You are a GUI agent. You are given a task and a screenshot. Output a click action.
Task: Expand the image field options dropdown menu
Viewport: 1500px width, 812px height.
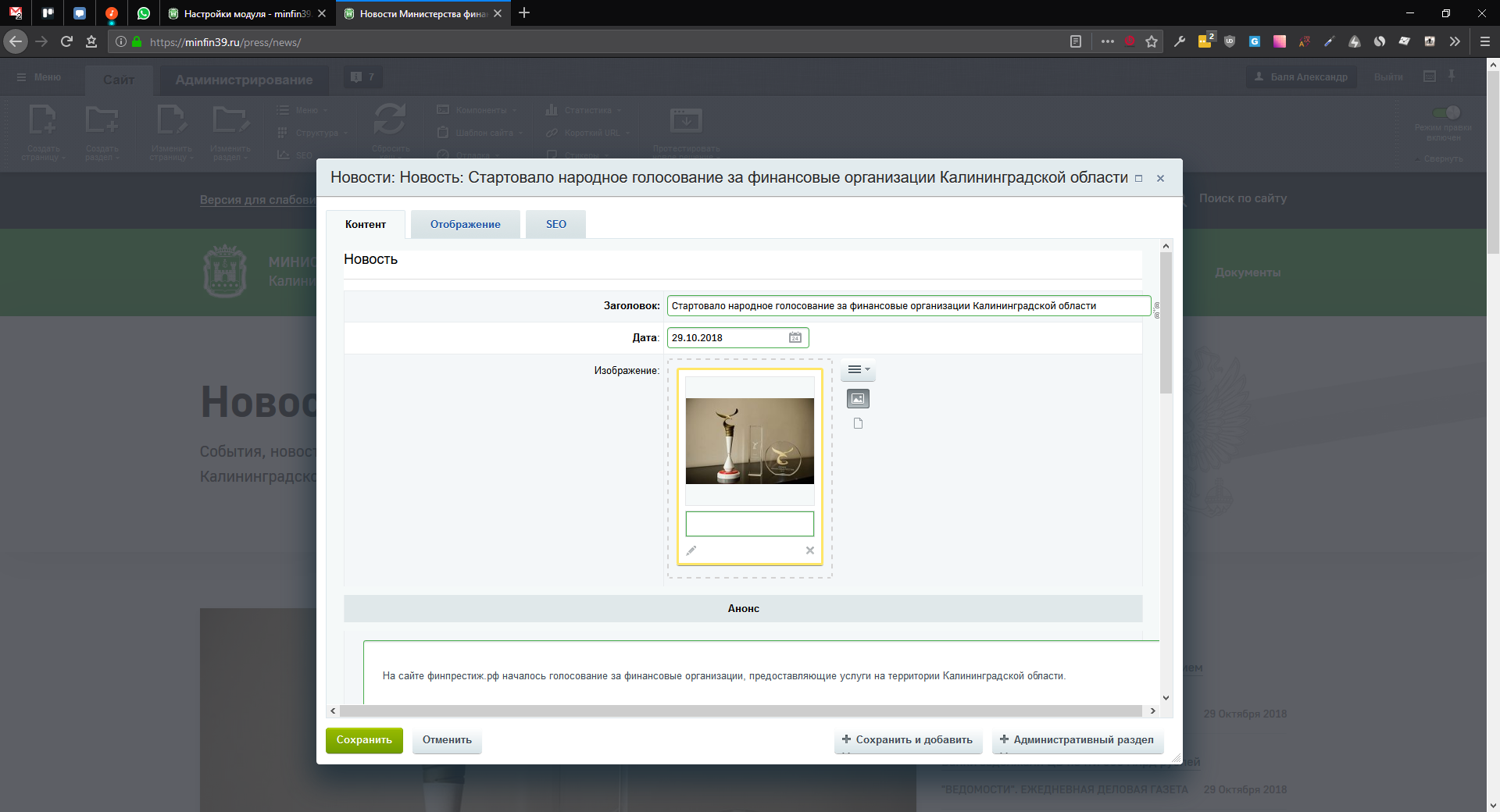[858, 370]
